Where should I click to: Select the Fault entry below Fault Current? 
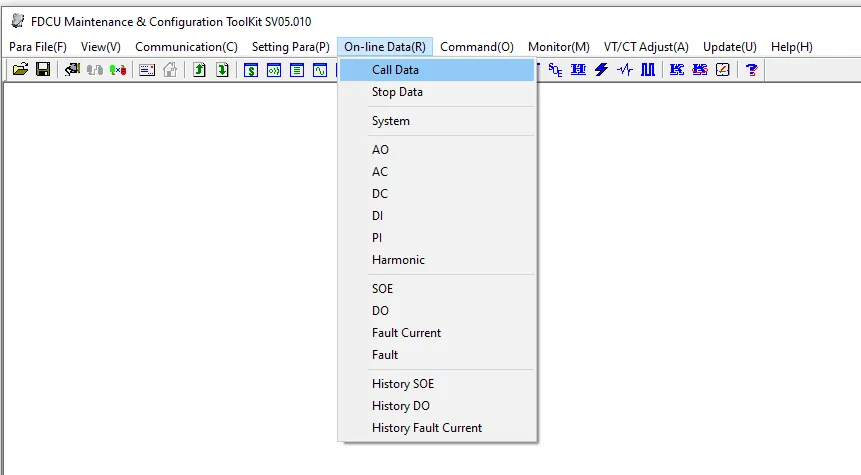click(x=437, y=355)
